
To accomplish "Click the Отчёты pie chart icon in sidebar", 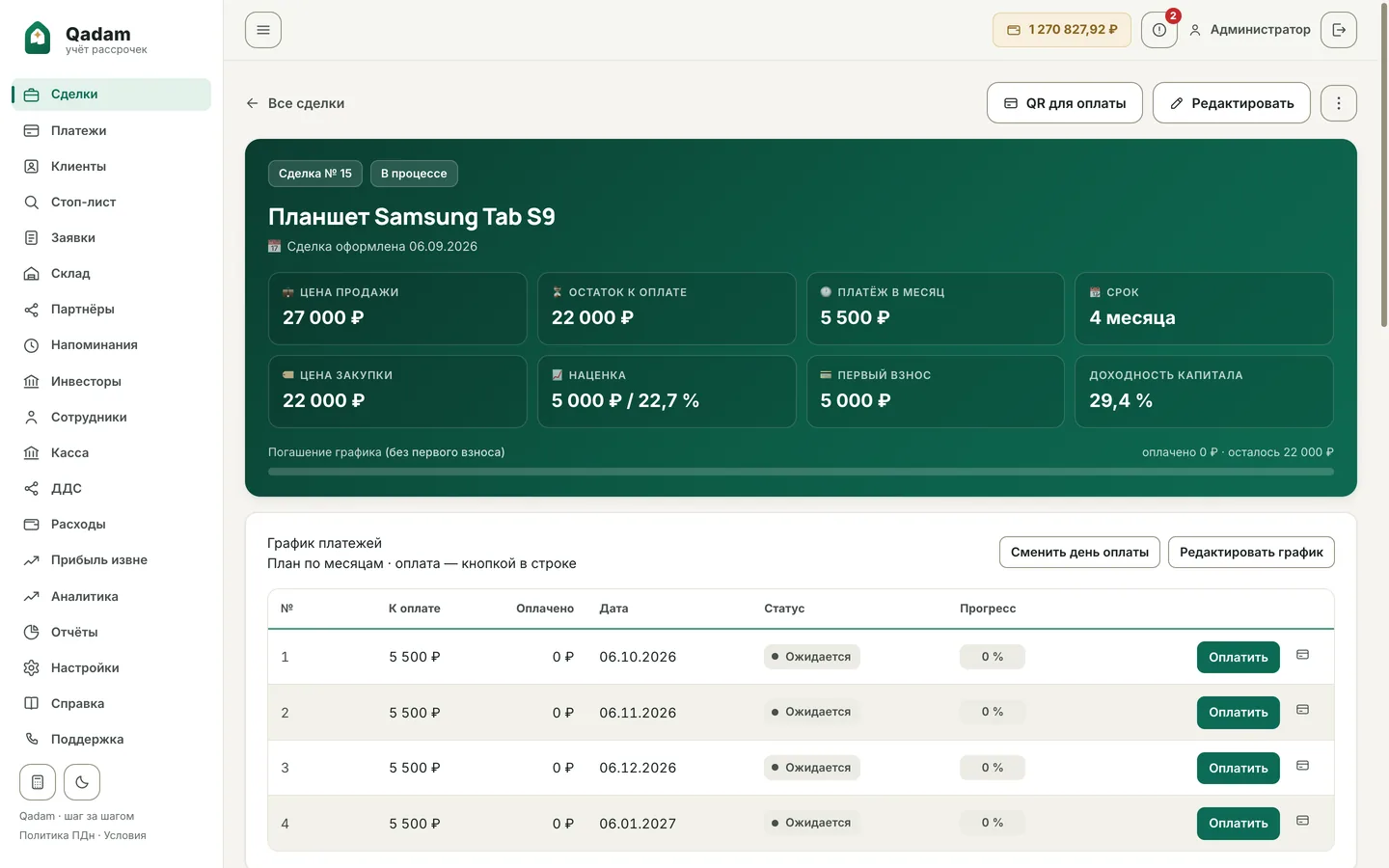I will (x=31, y=632).
